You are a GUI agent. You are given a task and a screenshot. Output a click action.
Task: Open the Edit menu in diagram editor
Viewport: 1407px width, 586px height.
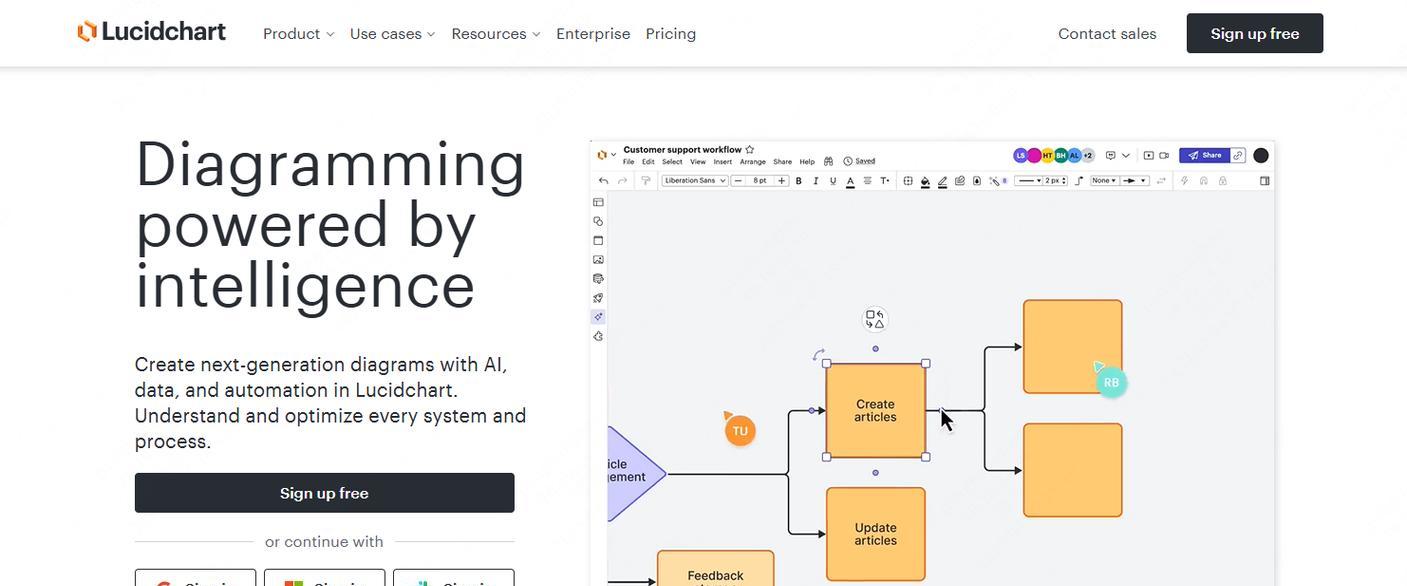648,161
